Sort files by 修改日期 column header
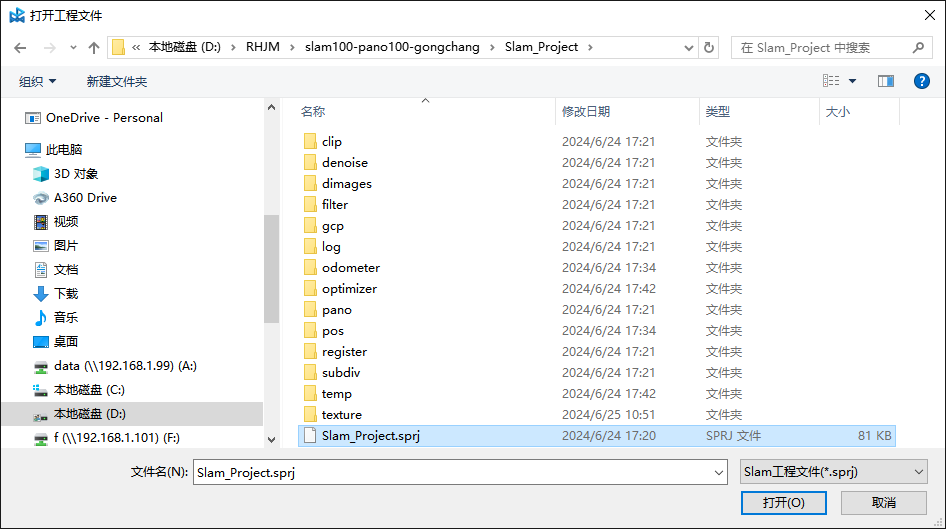 pos(586,112)
